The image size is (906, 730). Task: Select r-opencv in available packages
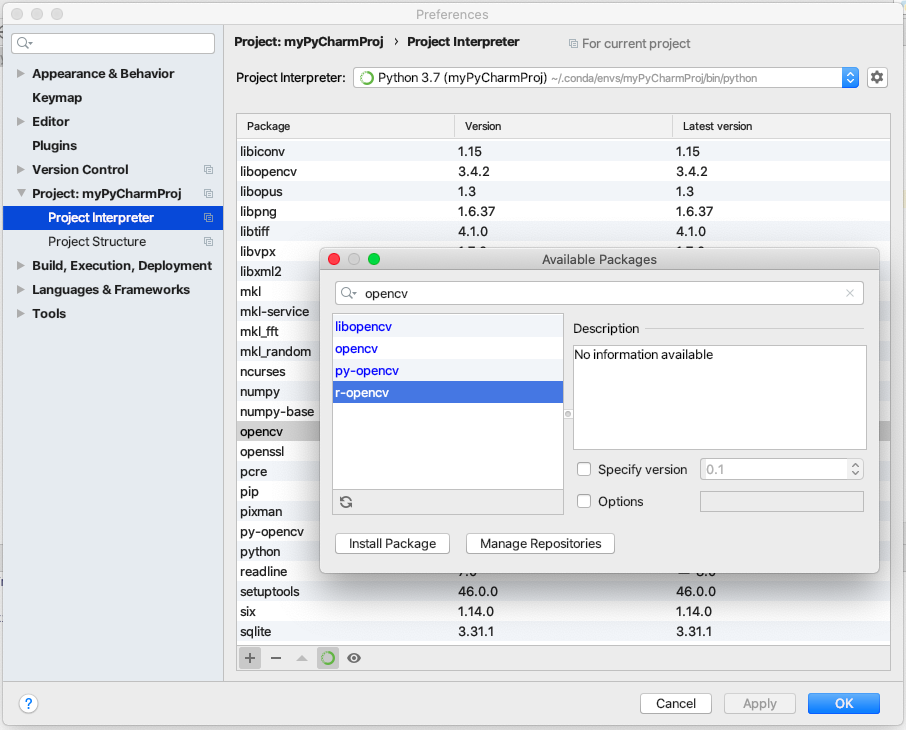pyautogui.click(x=448, y=392)
